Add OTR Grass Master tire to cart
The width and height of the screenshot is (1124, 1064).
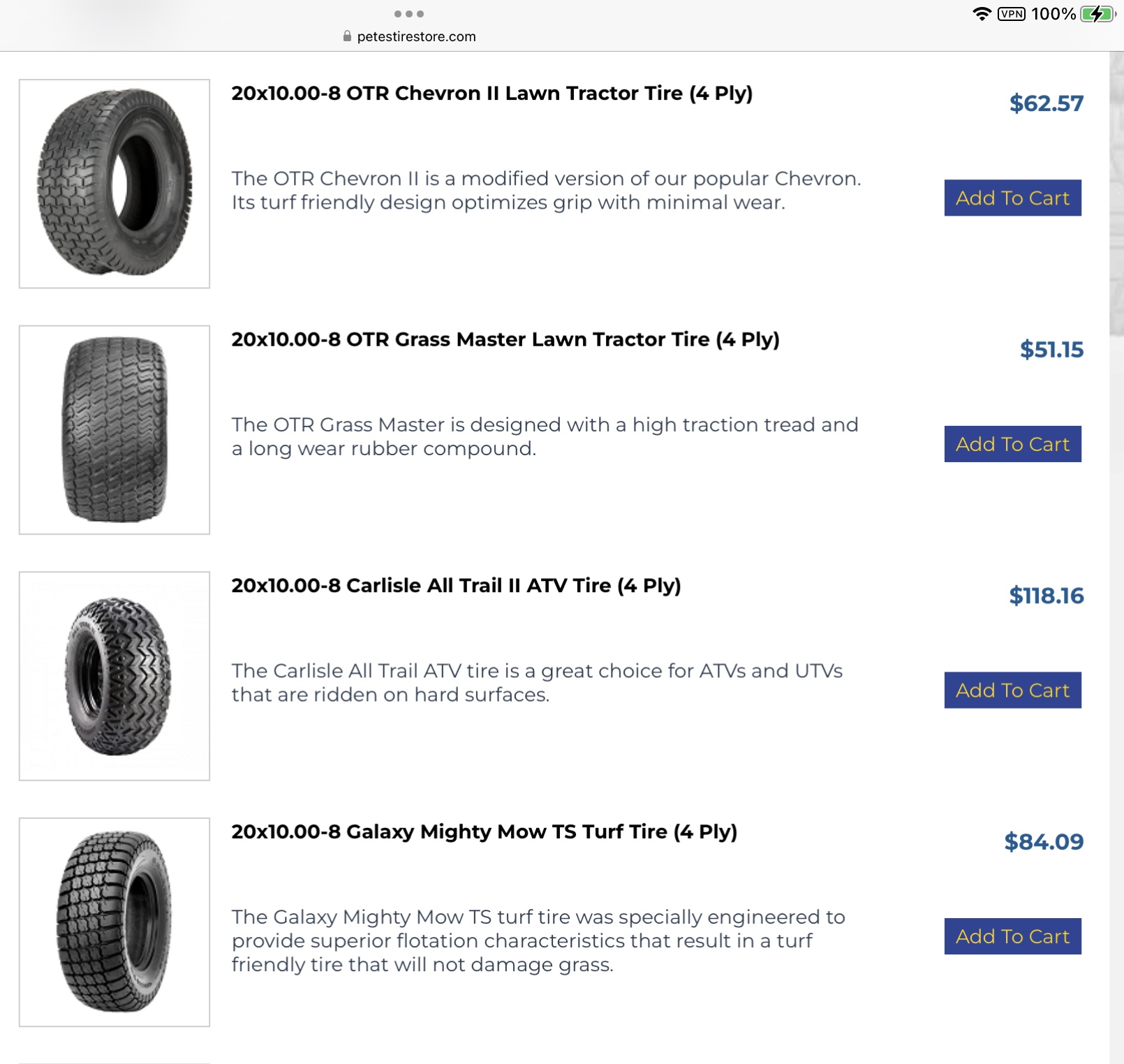tap(1012, 444)
